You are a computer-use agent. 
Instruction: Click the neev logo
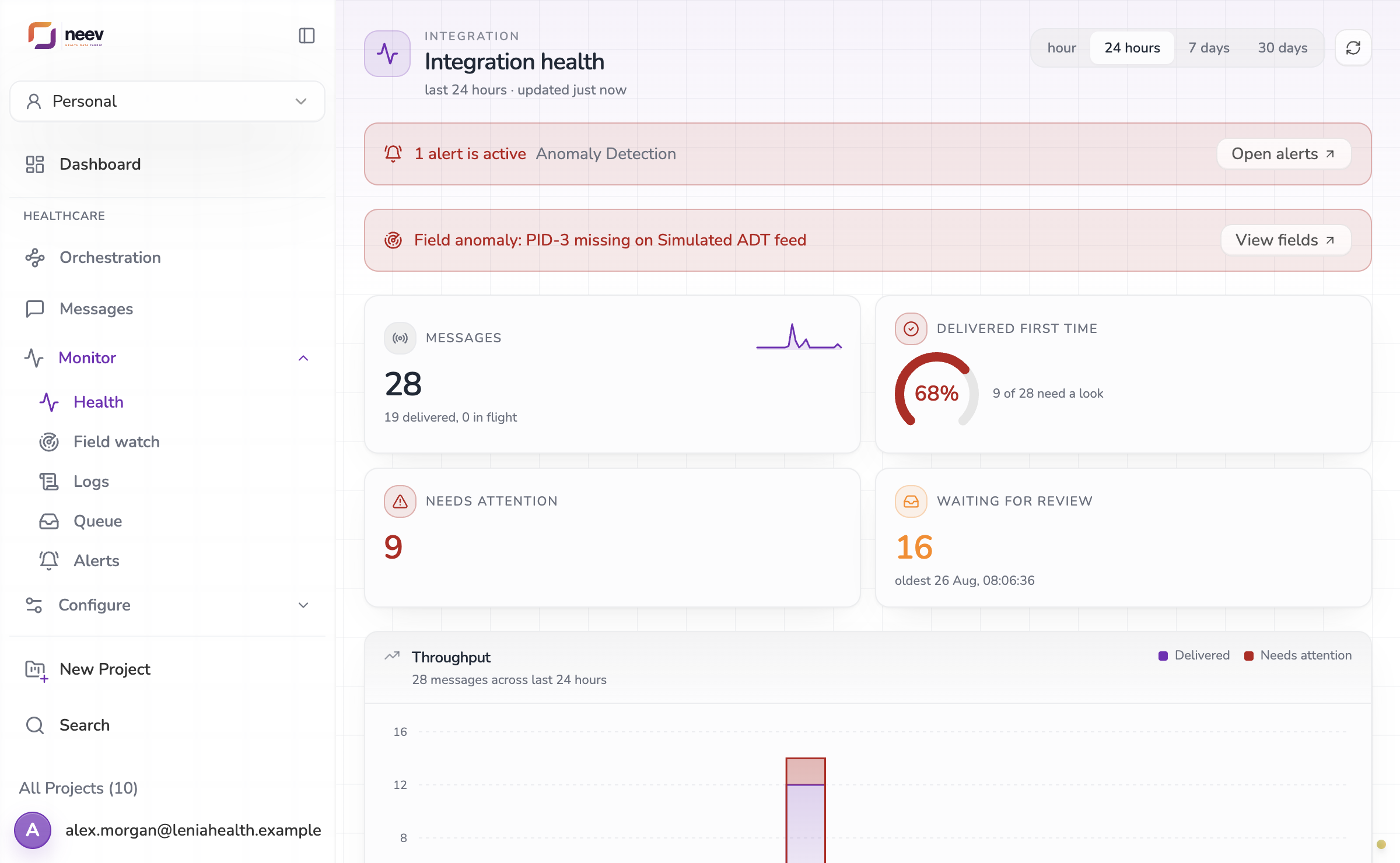click(66, 36)
